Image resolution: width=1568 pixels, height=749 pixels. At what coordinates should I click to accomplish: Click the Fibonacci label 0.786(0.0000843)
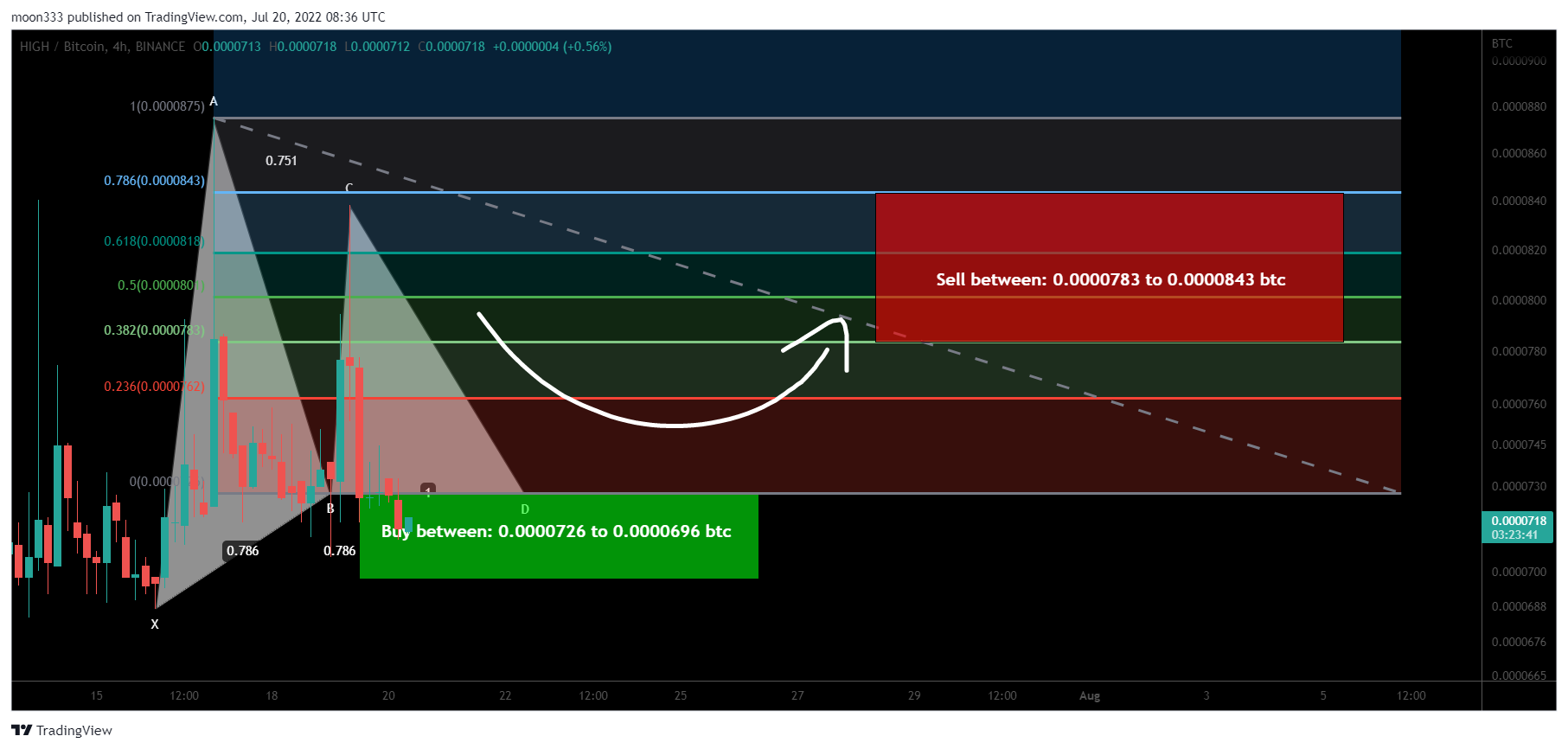click(x=154, y=181)
